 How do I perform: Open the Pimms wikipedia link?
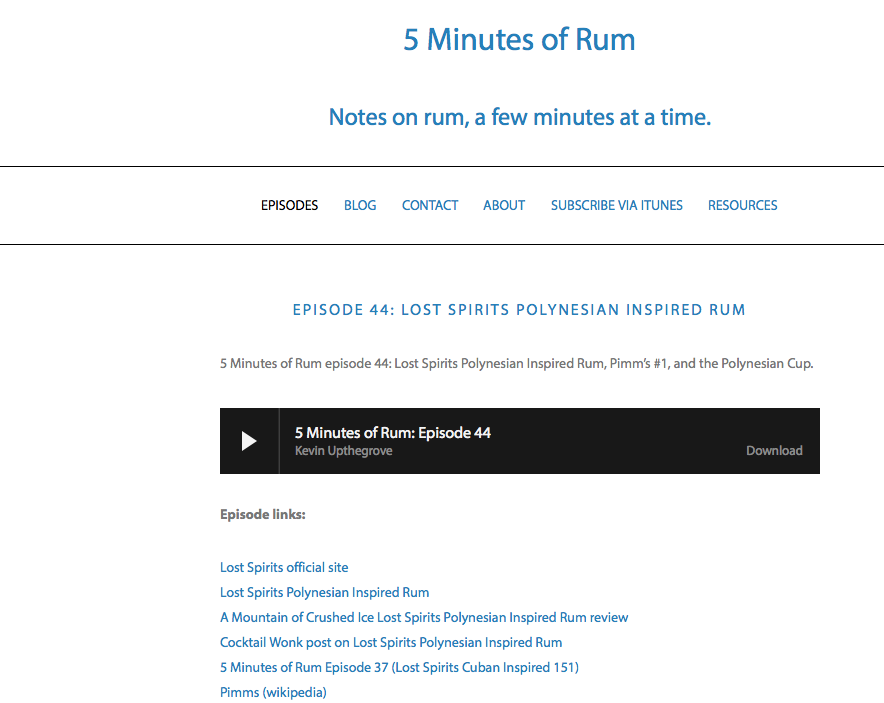273,692
